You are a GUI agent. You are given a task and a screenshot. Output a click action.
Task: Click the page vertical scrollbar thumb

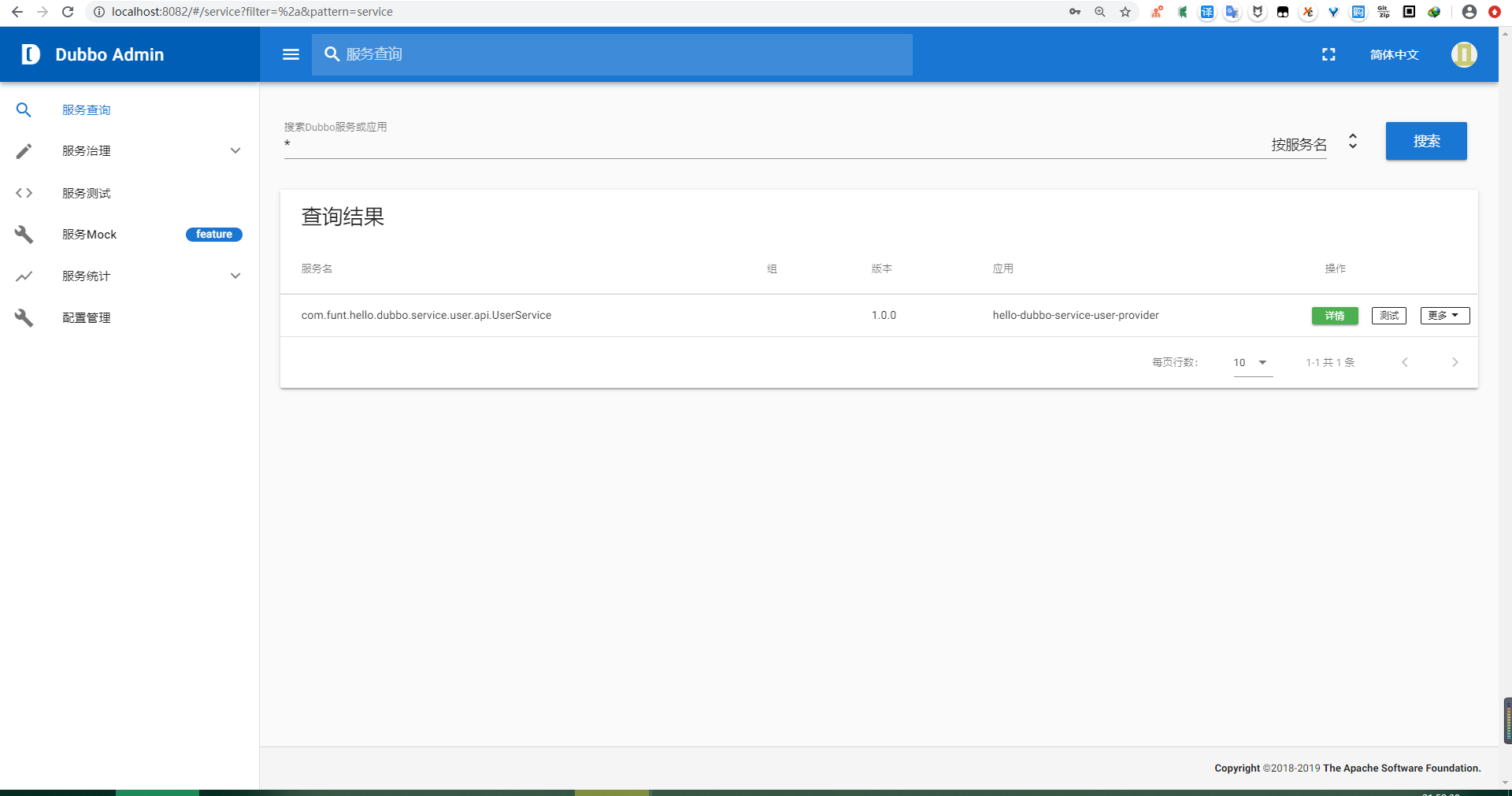tap(1507, 720)
